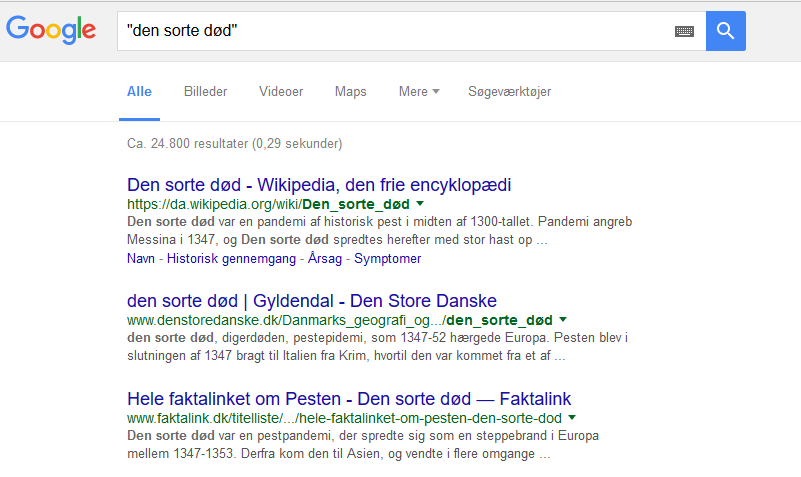
Task: Expand the arrow beside the denstoredanske.dk URL
Action: [563, 320]
